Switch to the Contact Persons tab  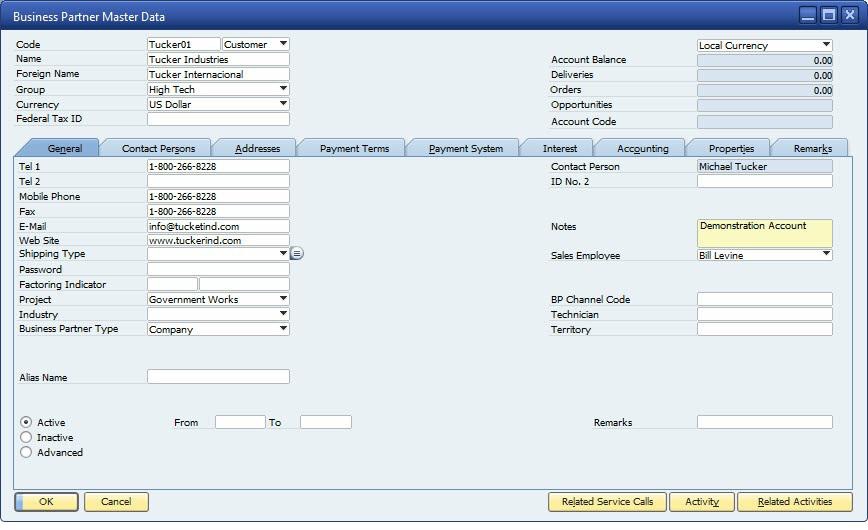[158, 148]
